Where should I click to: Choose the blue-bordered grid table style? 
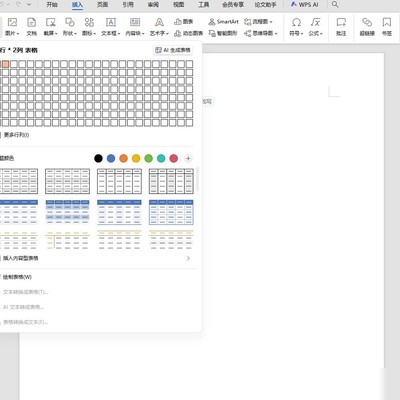pyautogui.click(x=171, y=212)
